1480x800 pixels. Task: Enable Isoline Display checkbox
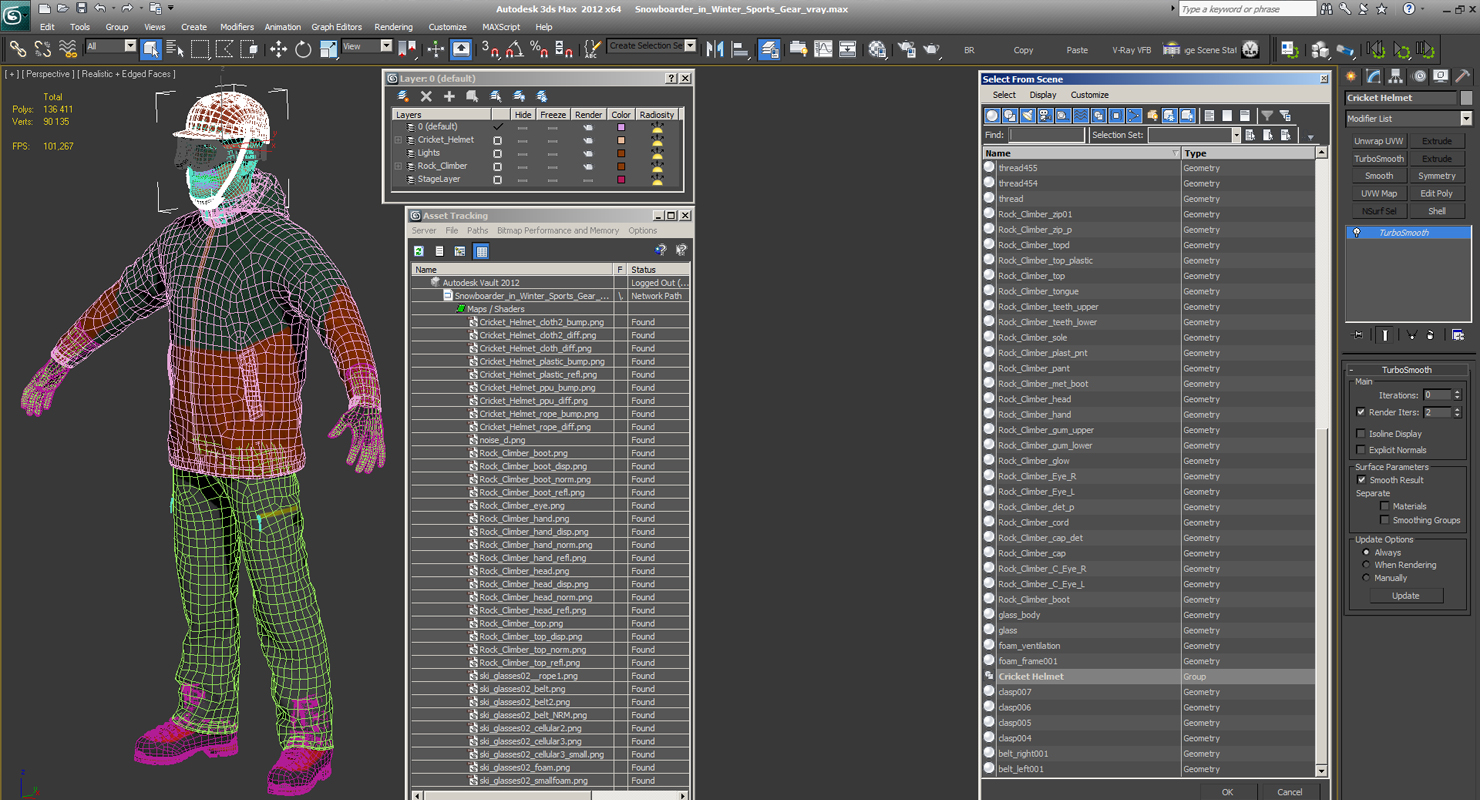pyautogui.click(x=1361, y=434)
